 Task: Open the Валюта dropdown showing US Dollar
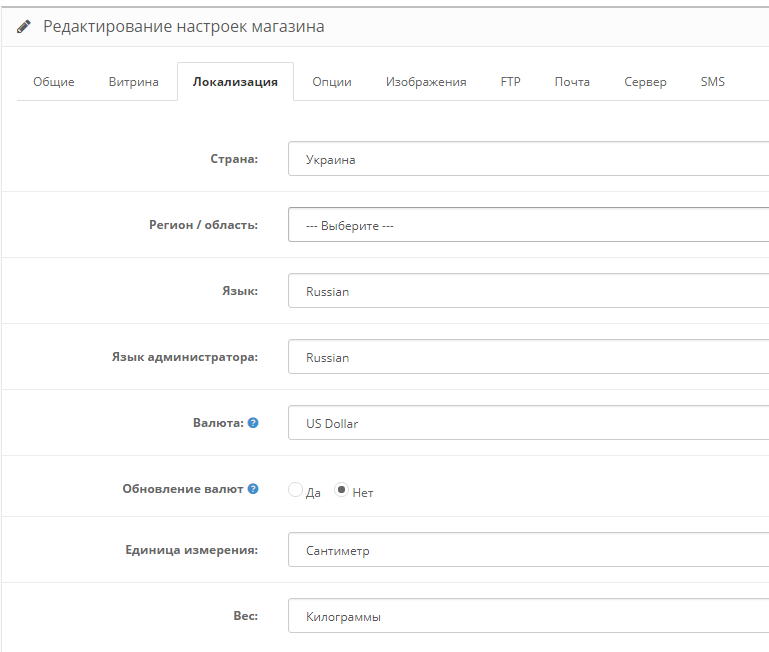(x=529, y=423)
